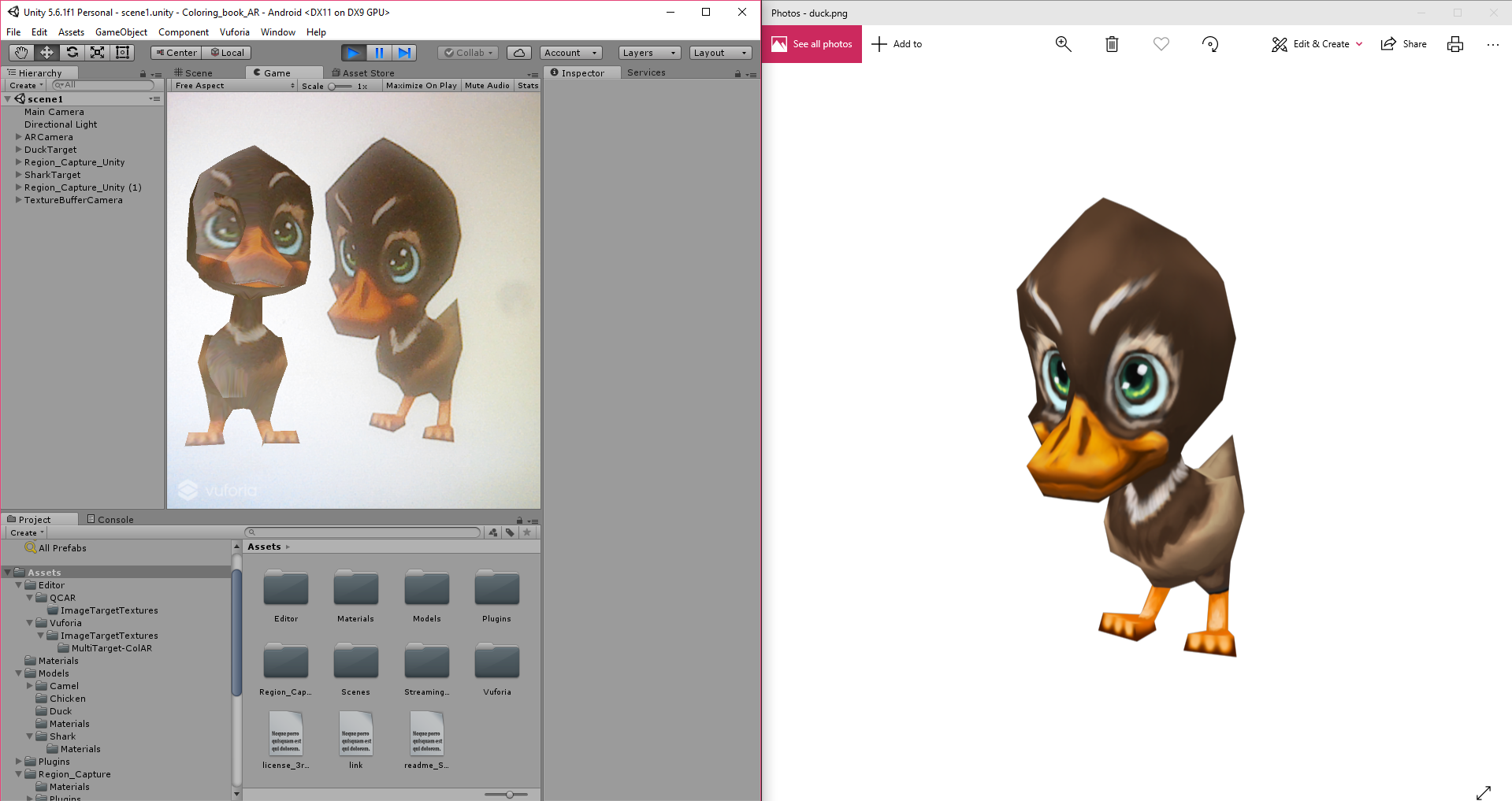Click the Rotate icon in Photos
1512x801 pixels.
(1210, 44)
